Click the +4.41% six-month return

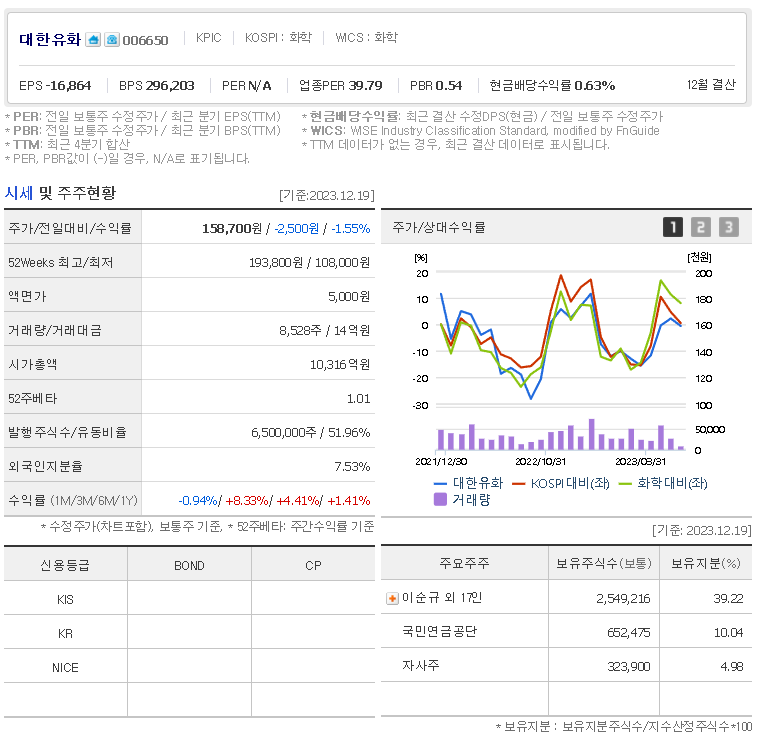[x=298, y=501]
